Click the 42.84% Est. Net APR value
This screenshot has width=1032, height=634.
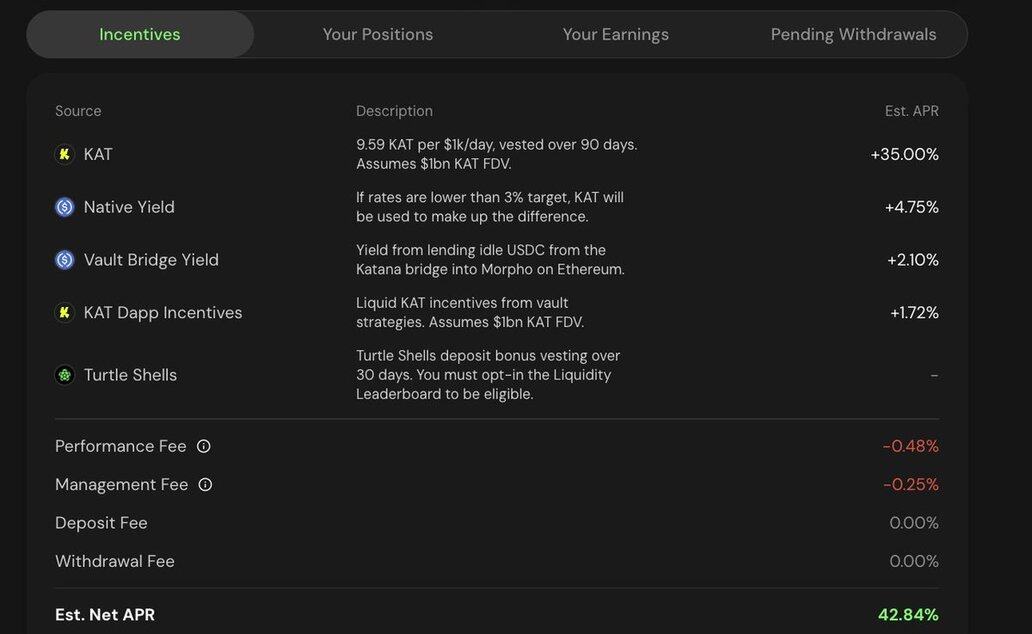pos(908,614)
